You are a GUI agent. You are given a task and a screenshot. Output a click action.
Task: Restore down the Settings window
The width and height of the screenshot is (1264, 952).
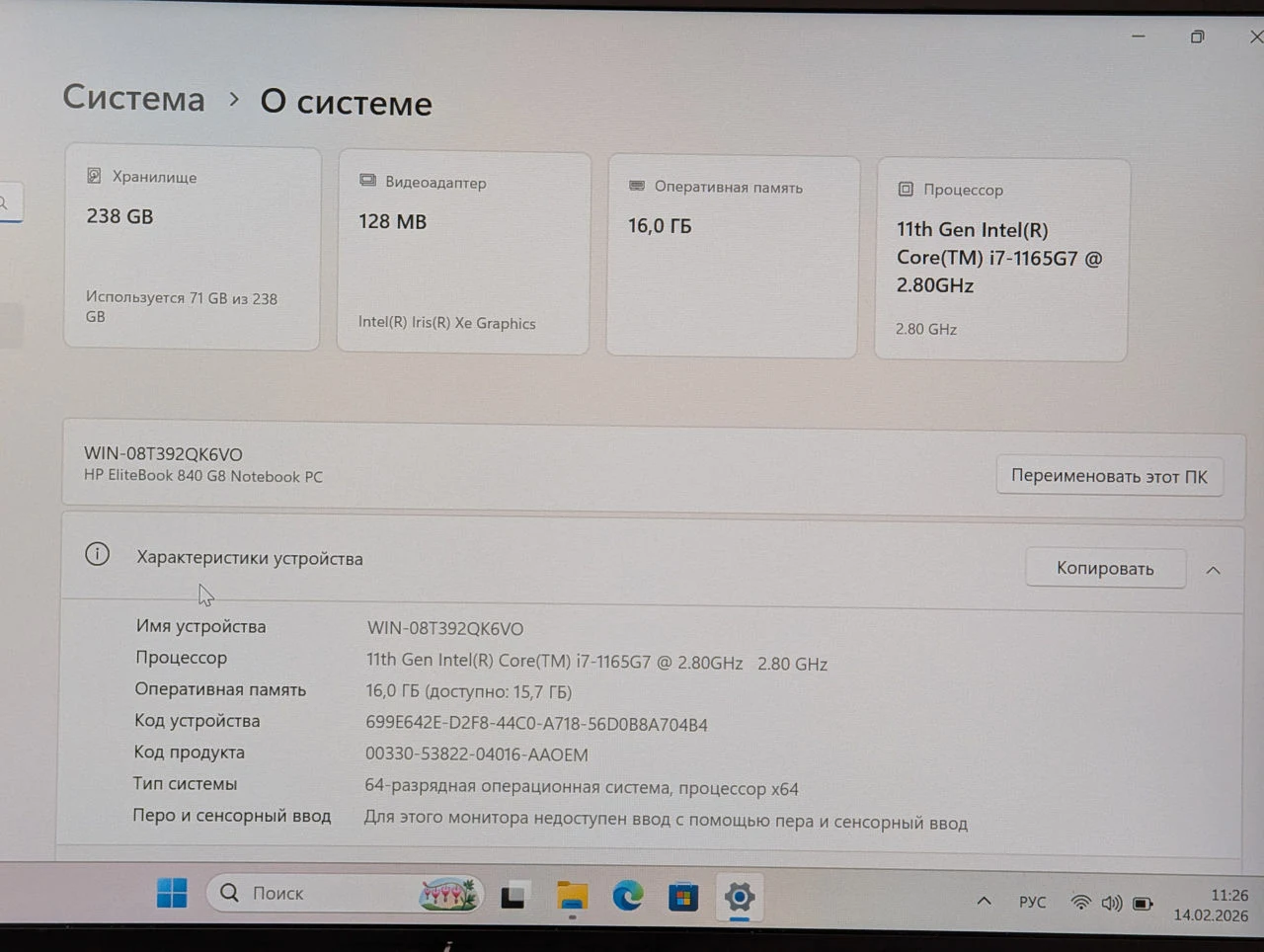(1197, 37)
